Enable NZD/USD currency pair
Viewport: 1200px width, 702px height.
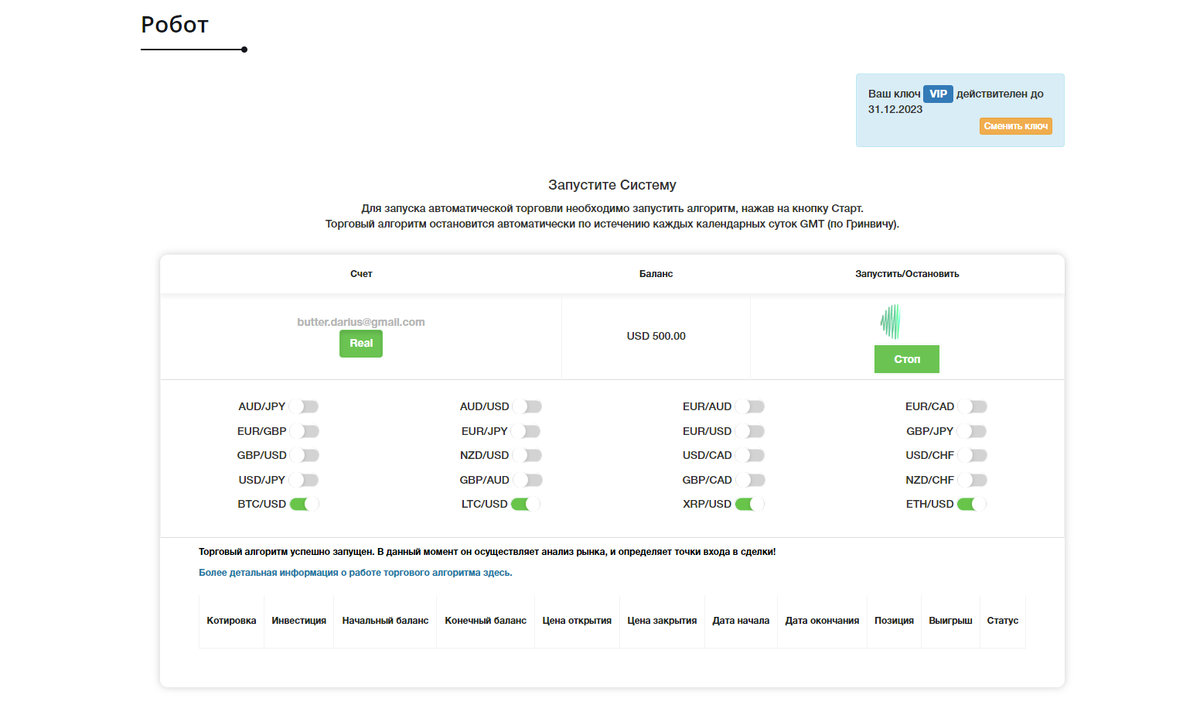[x=527, y=456]
